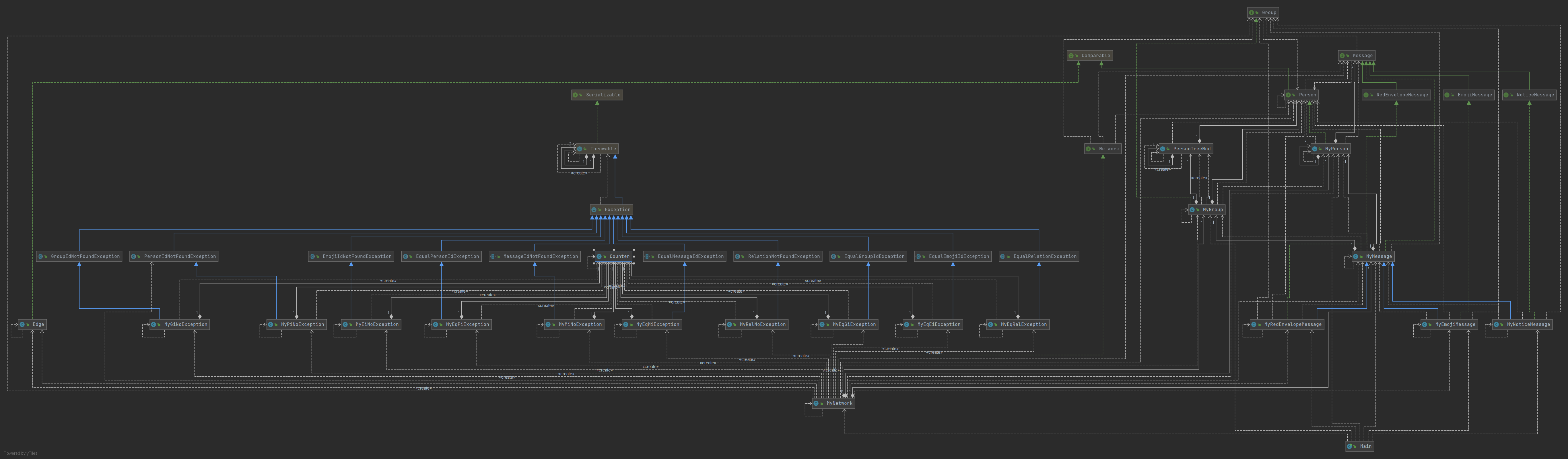Select the MyNetwork class node
This screenshot has height=459, width=1568.
[x=833, y=403]
